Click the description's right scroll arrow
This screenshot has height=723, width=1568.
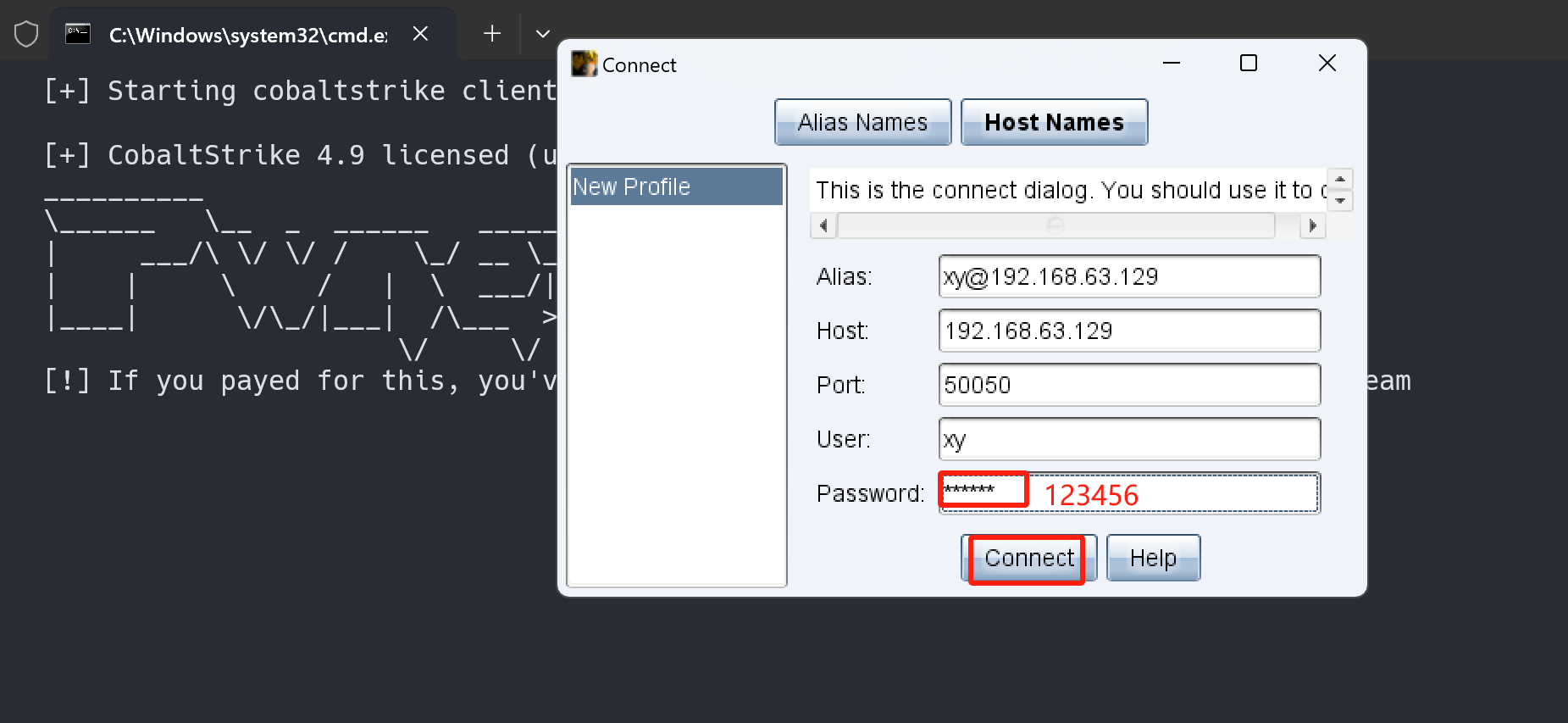coord(1312,225)
